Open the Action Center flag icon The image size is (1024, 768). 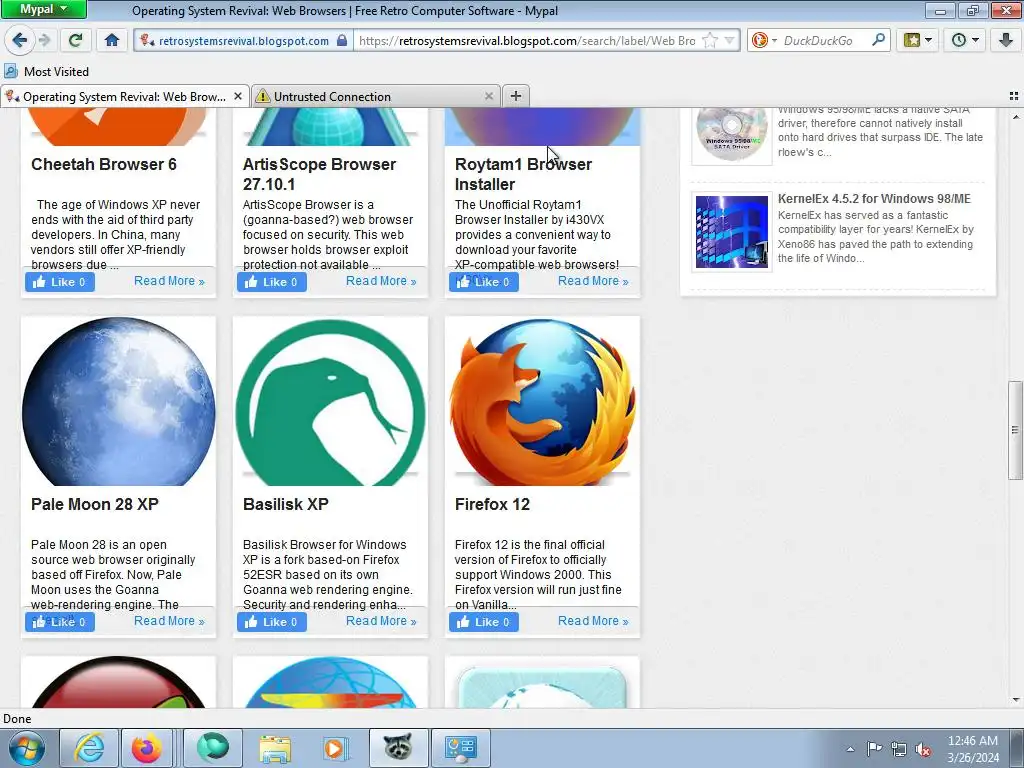pyautogui.click(x=874, y=749)
